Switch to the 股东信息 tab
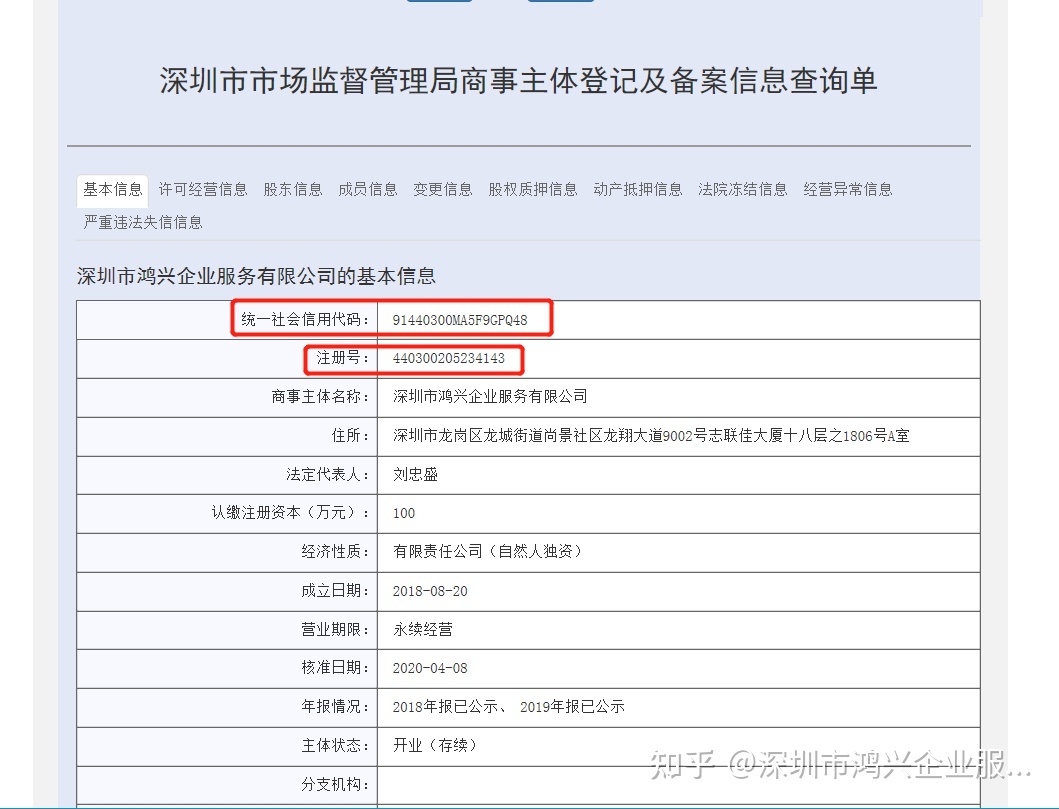 [293, 189]
